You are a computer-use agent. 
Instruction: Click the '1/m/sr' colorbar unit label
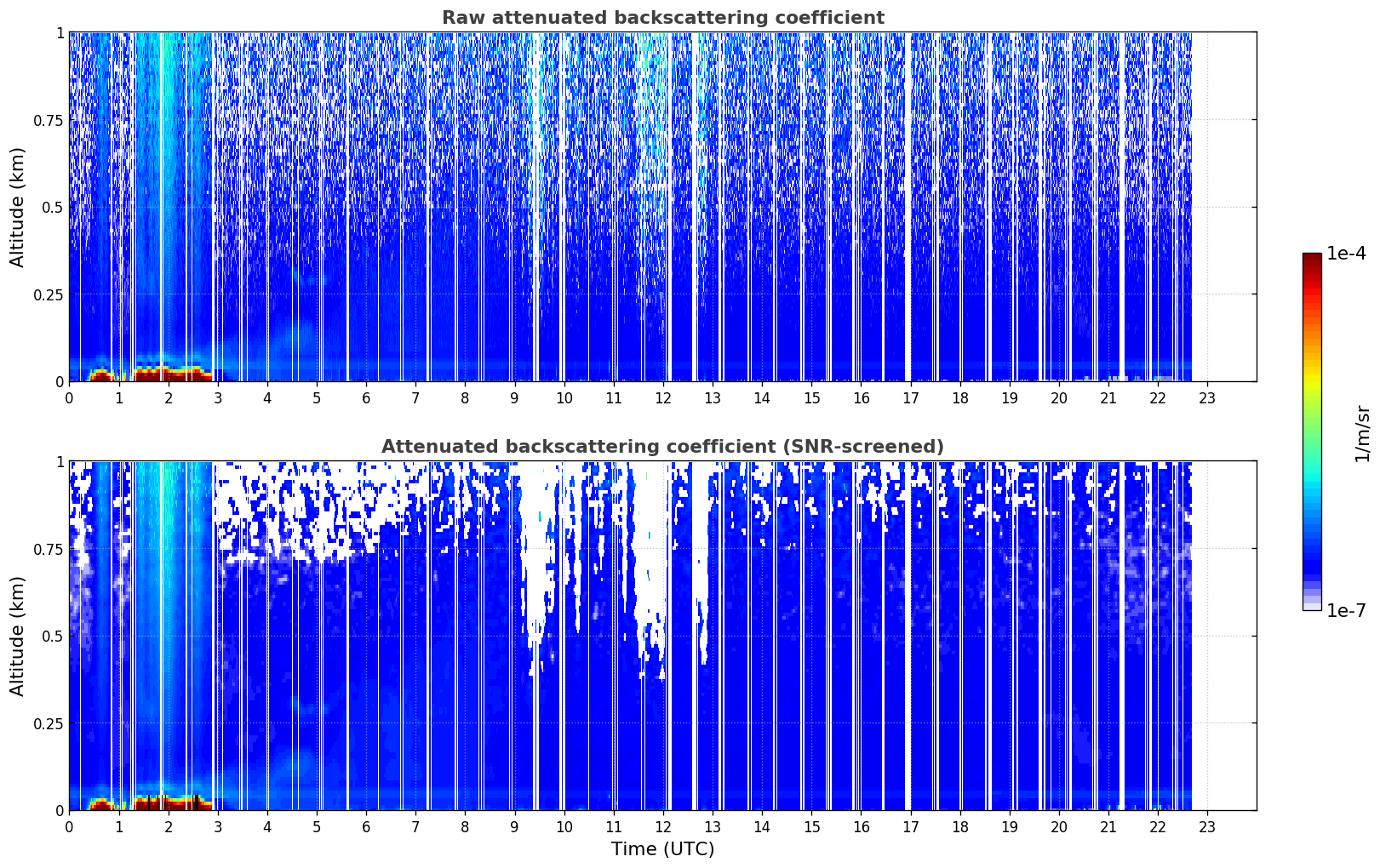coord(1362,432)
